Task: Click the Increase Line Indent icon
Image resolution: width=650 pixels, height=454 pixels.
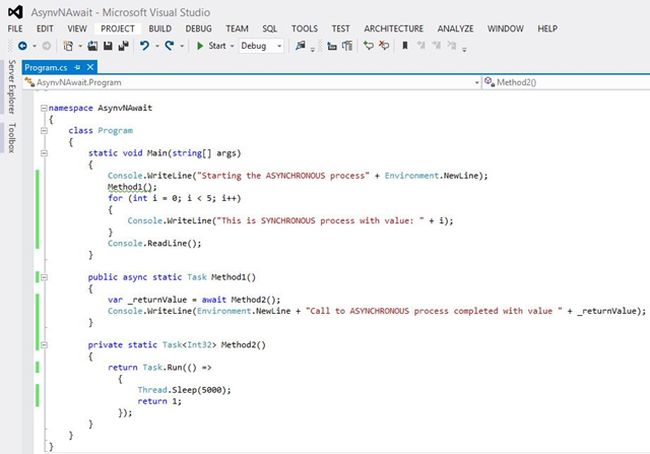Action: pos(347,46)
